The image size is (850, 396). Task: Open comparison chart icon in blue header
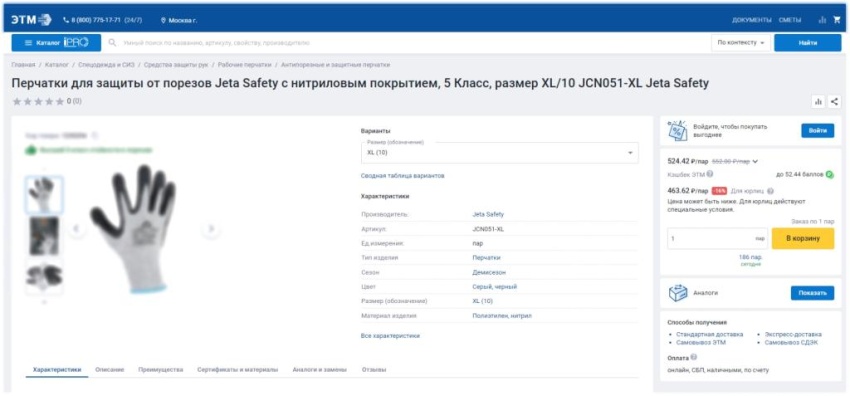click(822, 20)
